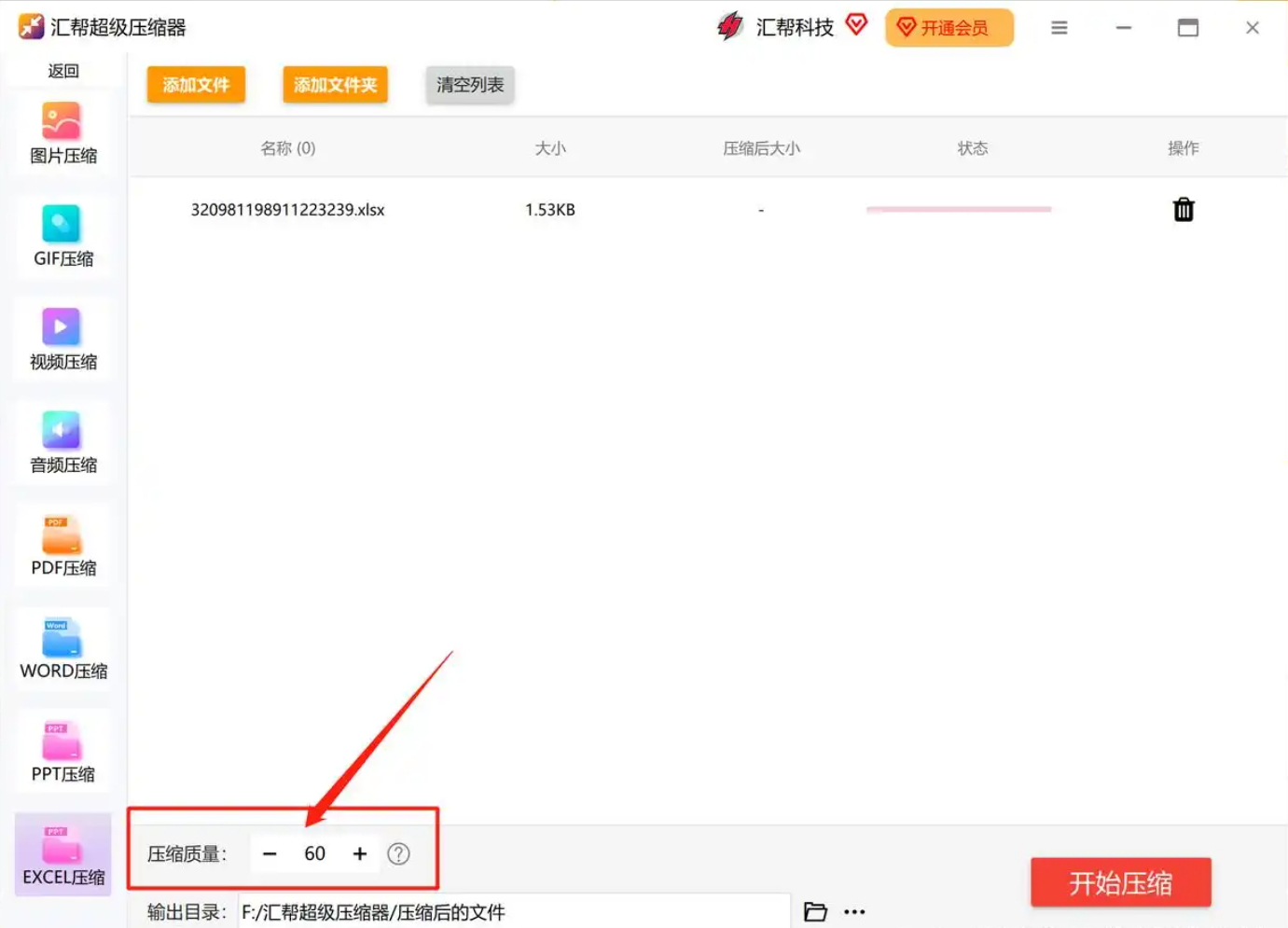
Task: Maximize the compressor window
Action: click(1188, 28)
